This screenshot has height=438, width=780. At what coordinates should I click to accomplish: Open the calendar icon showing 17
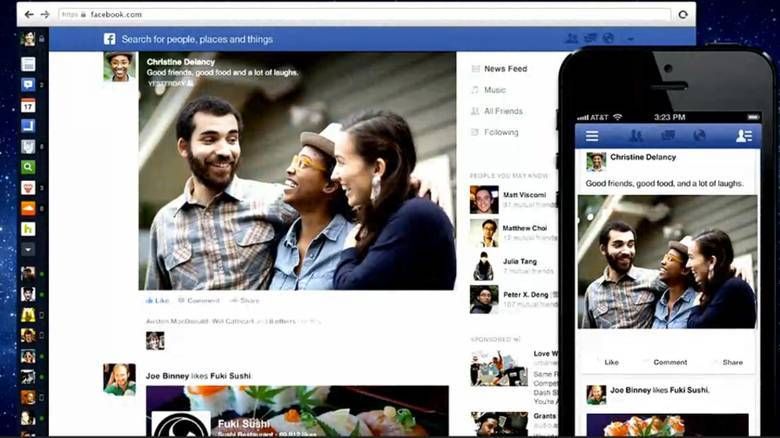pyautogui.click(x=28, y=106)
